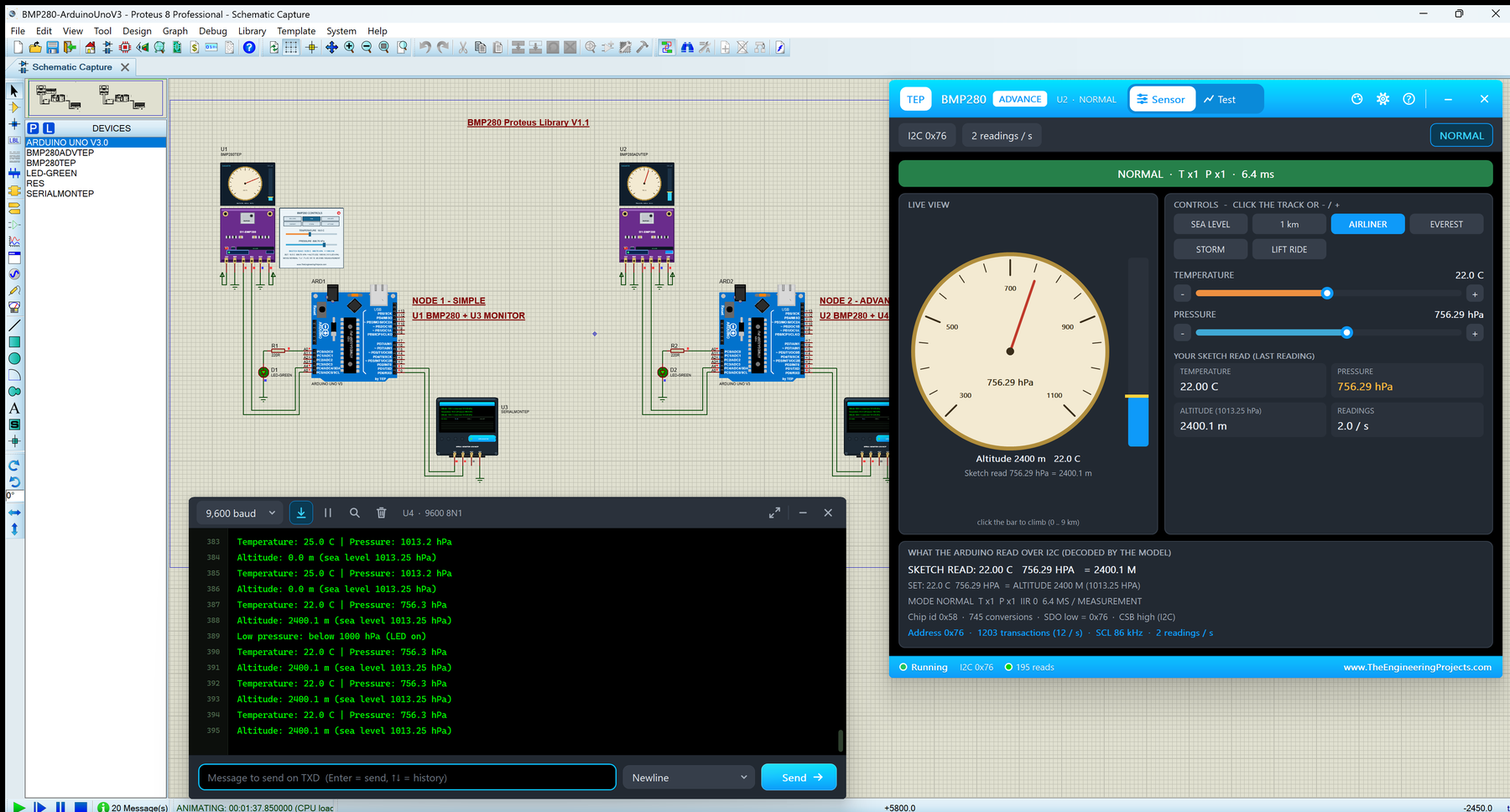The image size is (1510, 812).
Task: Click the X-Mirror horizontal flip icon
Action: 14,513
